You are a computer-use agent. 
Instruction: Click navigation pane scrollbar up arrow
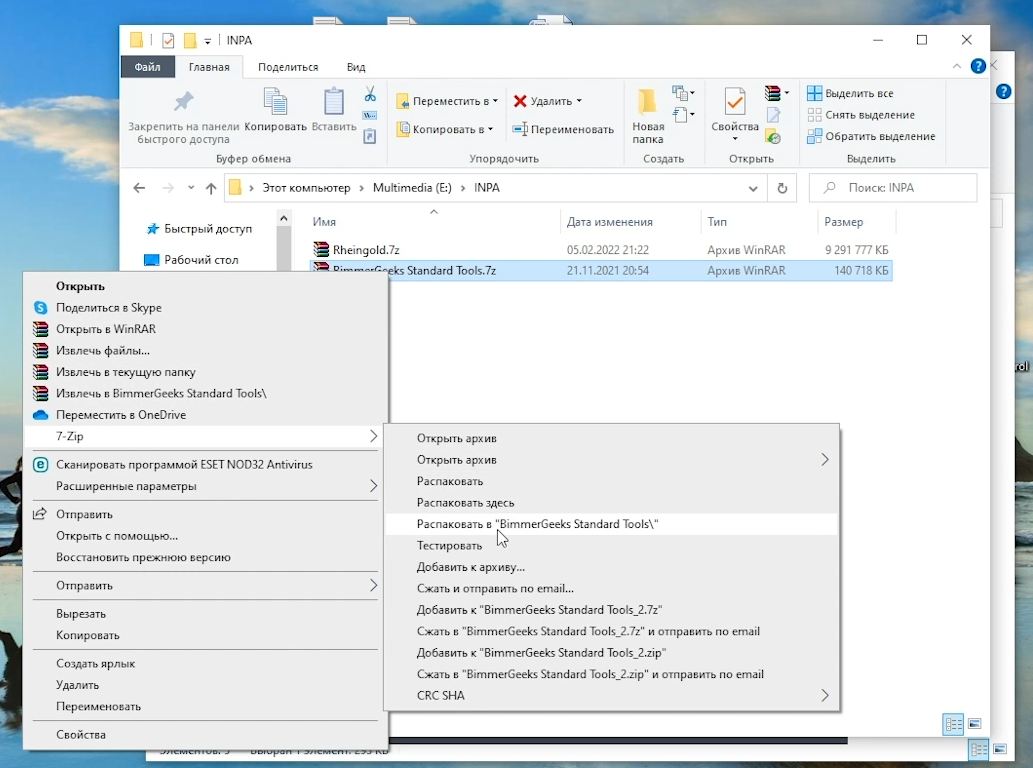284,218
